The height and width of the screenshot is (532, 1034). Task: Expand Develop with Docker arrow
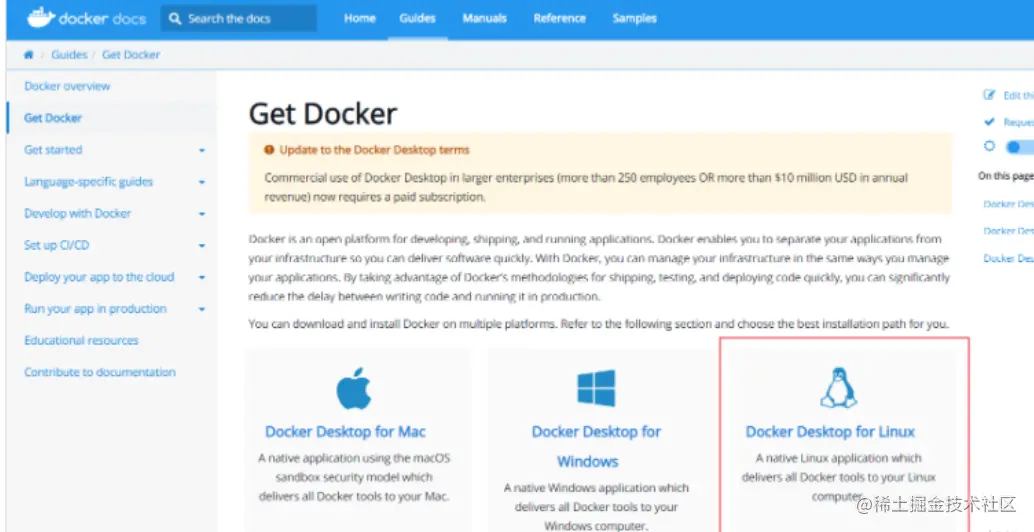202,214
